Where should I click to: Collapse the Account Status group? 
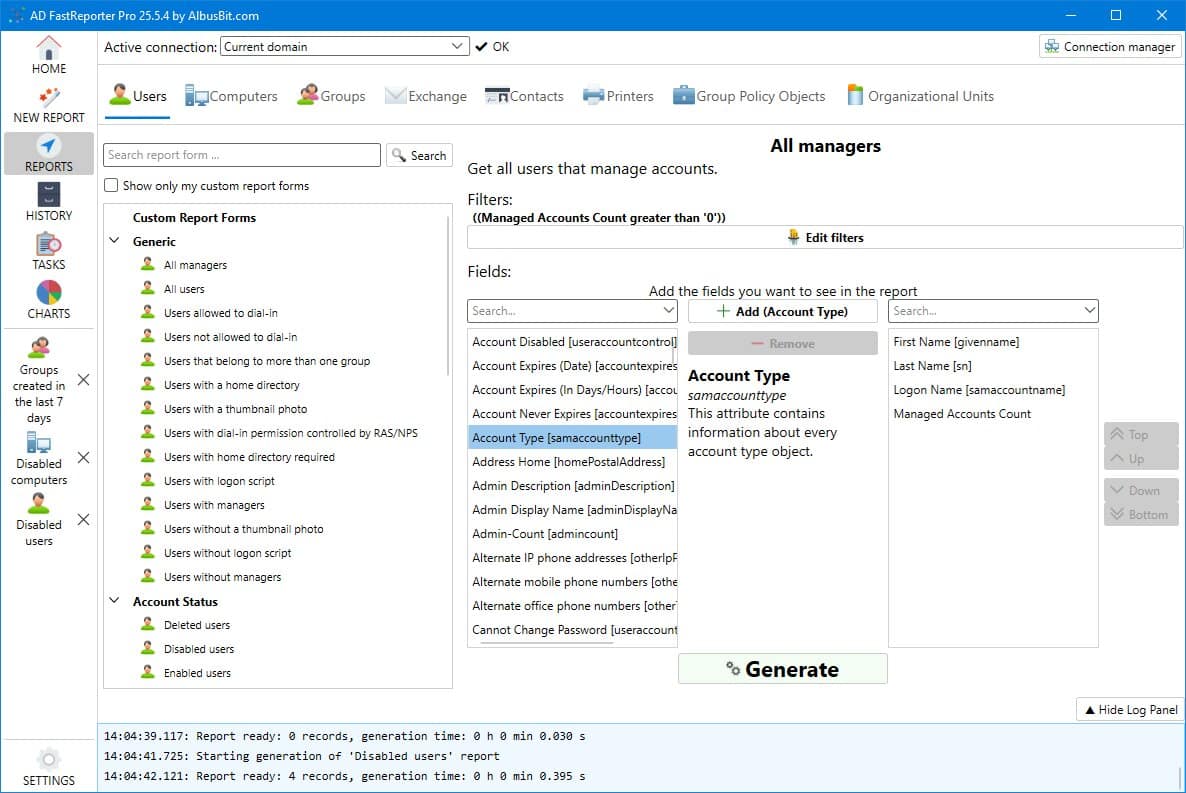tap(114, 601)
